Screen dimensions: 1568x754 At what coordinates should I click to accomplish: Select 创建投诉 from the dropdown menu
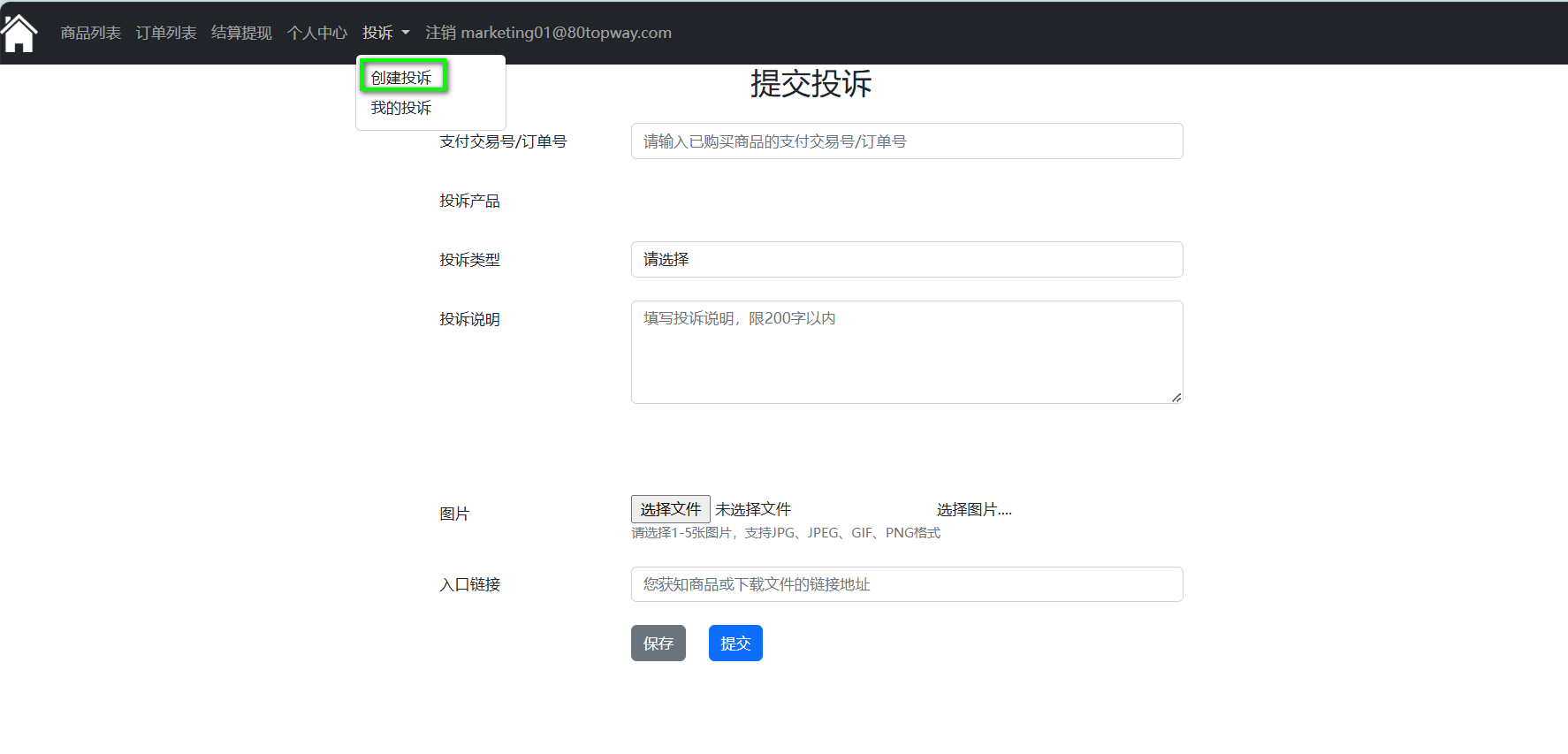point(401,78)
